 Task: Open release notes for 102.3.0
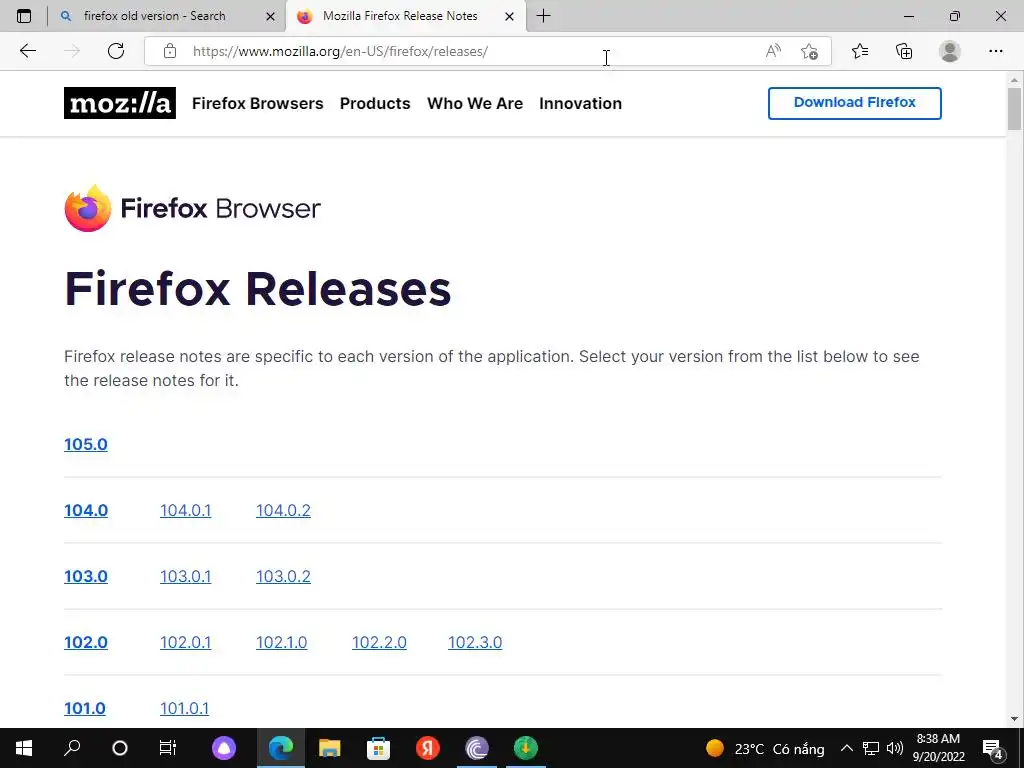pyautogui.click(x=475, y=642)
